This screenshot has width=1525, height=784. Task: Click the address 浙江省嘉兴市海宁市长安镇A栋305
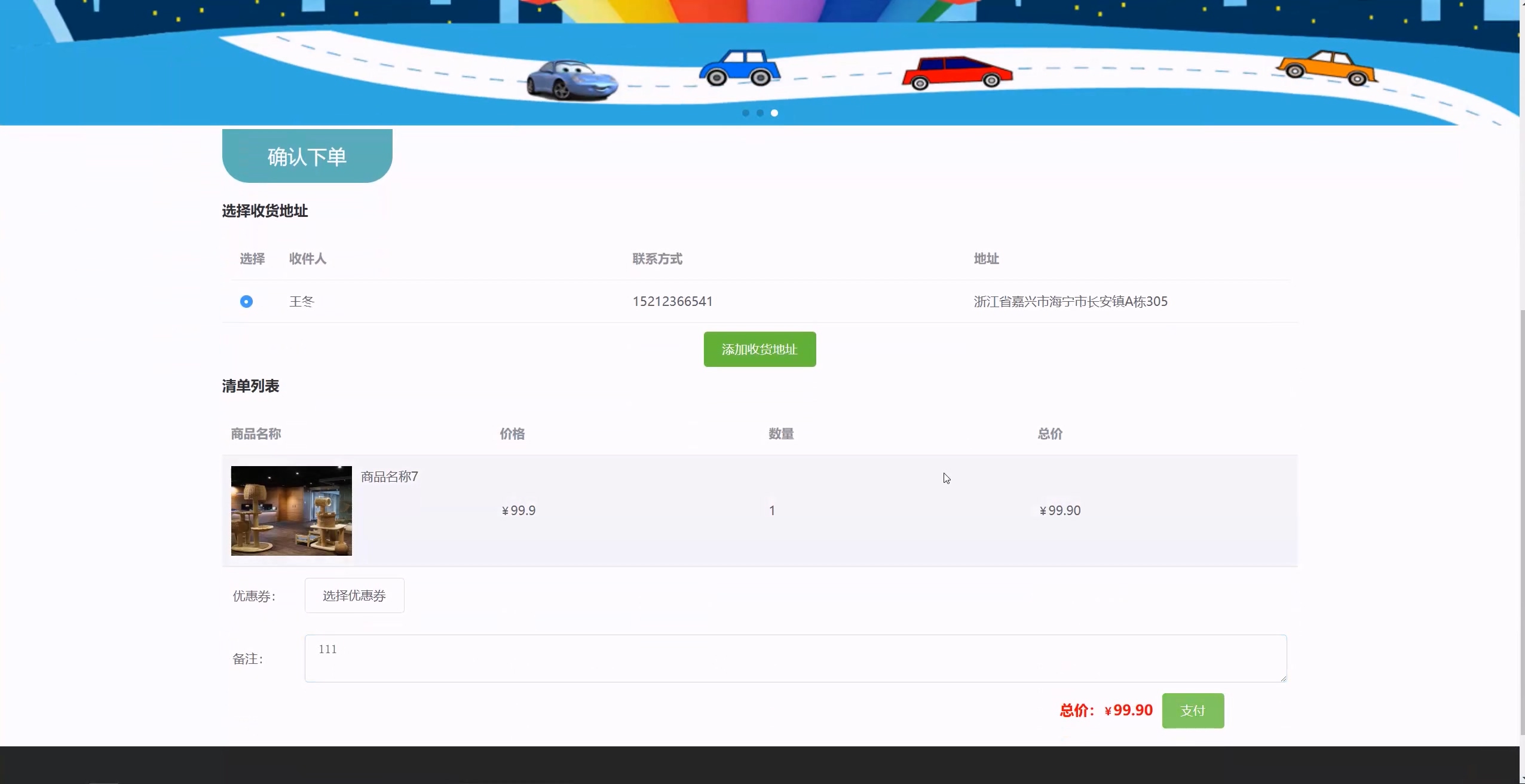(1070, 302)
